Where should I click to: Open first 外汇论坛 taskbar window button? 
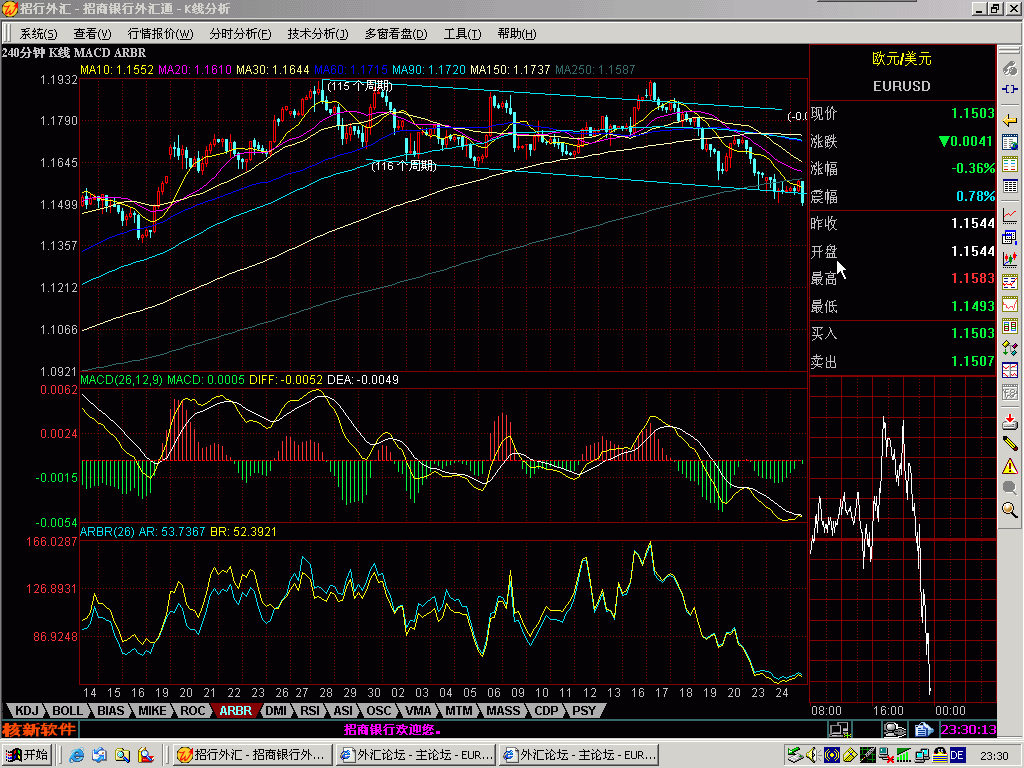coord(415,756)
